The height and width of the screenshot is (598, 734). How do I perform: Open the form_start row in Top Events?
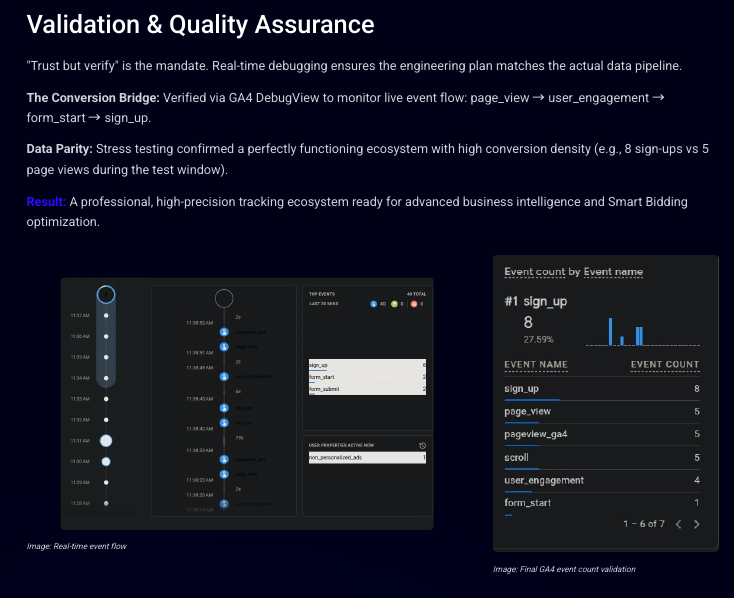tap(366, 377)
